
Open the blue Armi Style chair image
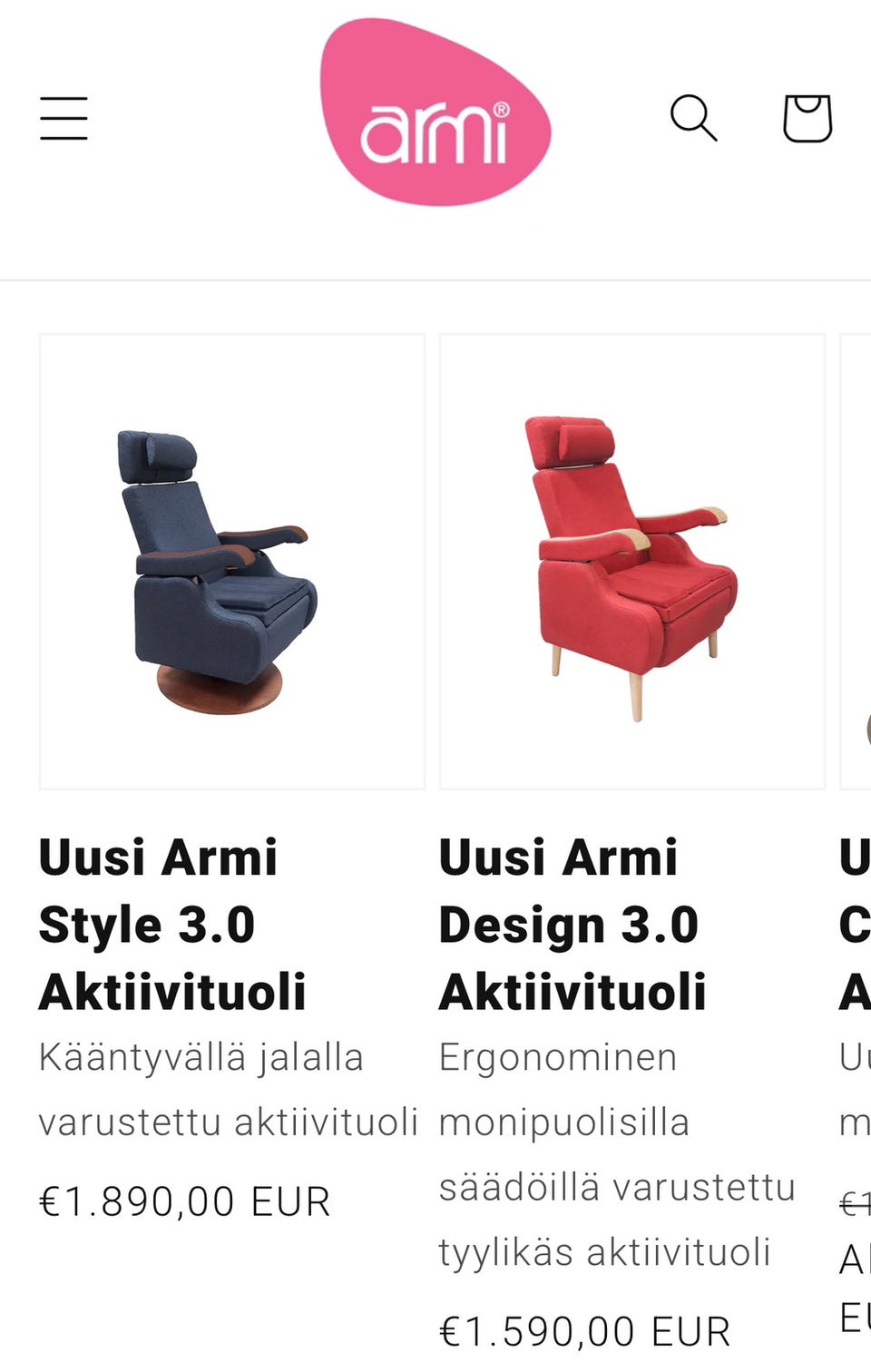232,562
